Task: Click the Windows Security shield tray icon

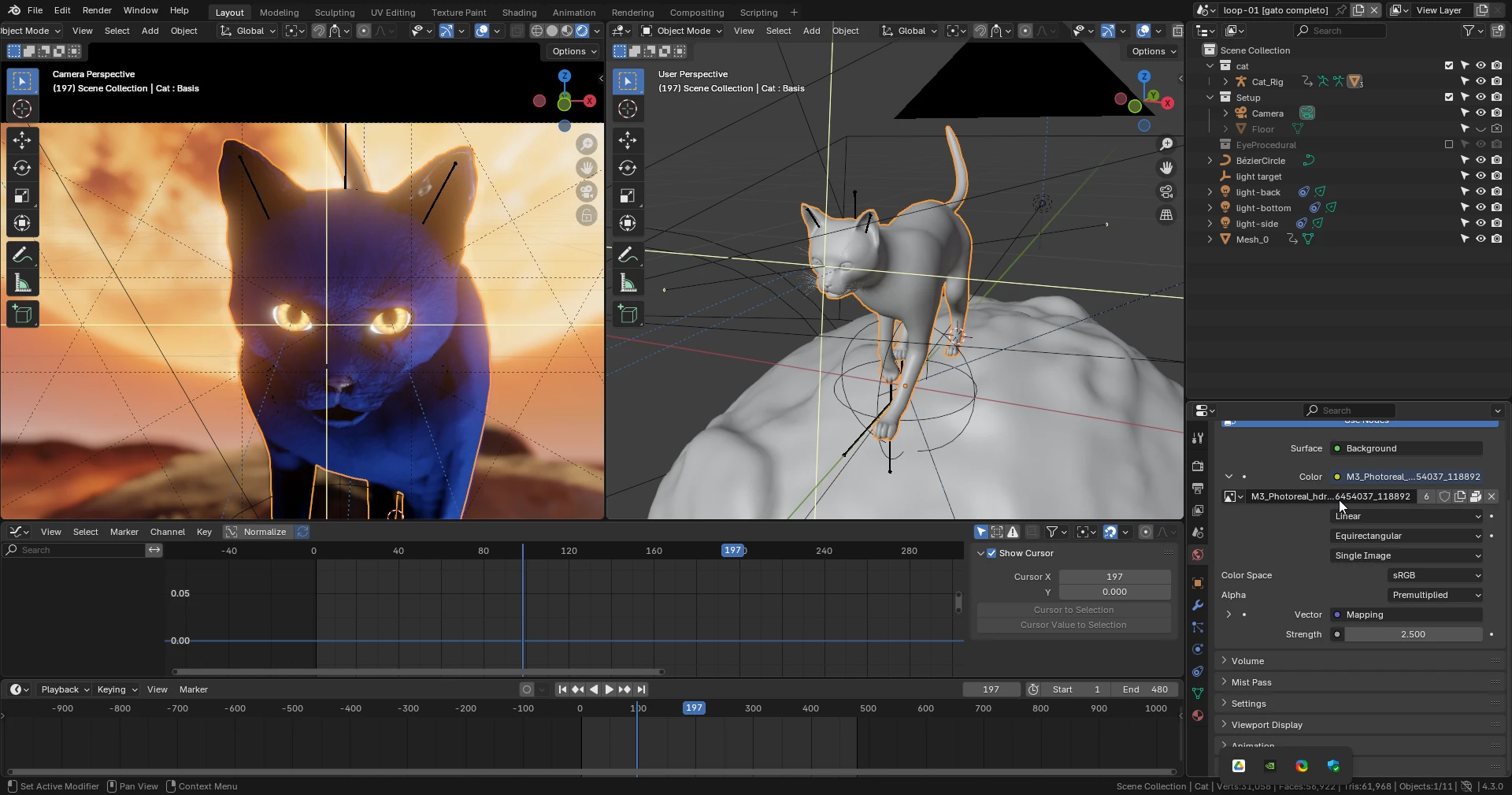Action: [1333, 766]
